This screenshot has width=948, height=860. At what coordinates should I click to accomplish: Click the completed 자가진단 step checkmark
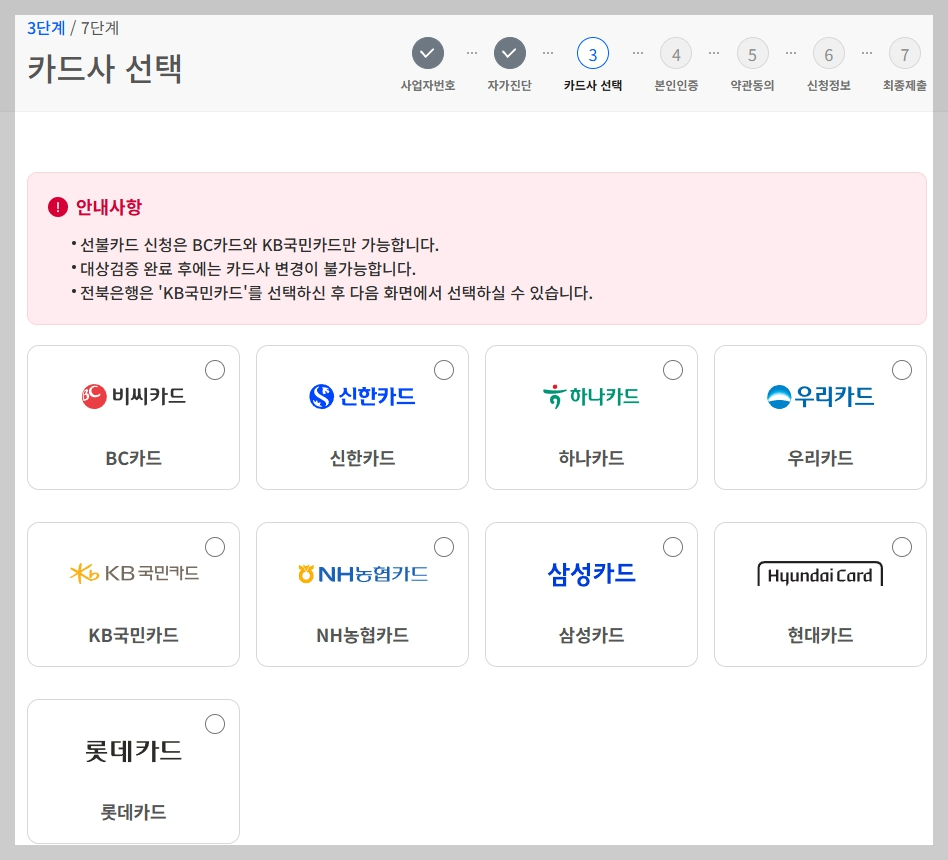coord(510,53)
